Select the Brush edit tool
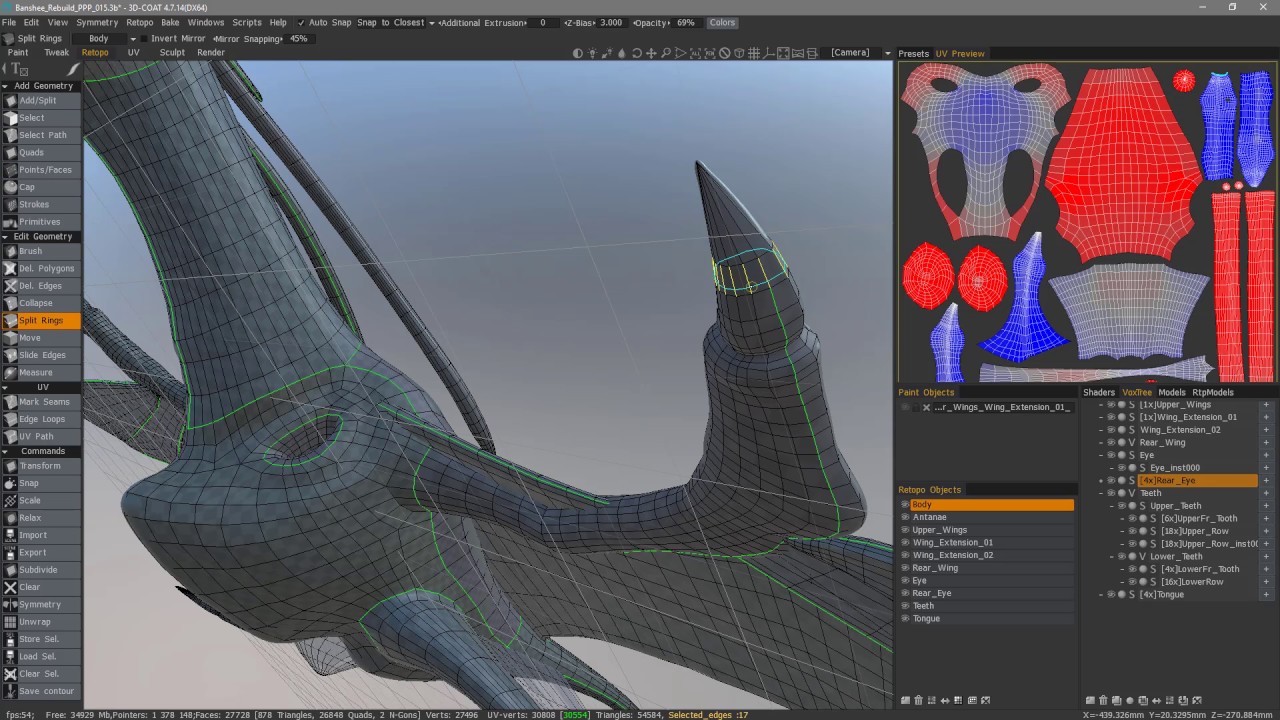The height and width of the screenshot is (720, 1280). click(41, 251)
